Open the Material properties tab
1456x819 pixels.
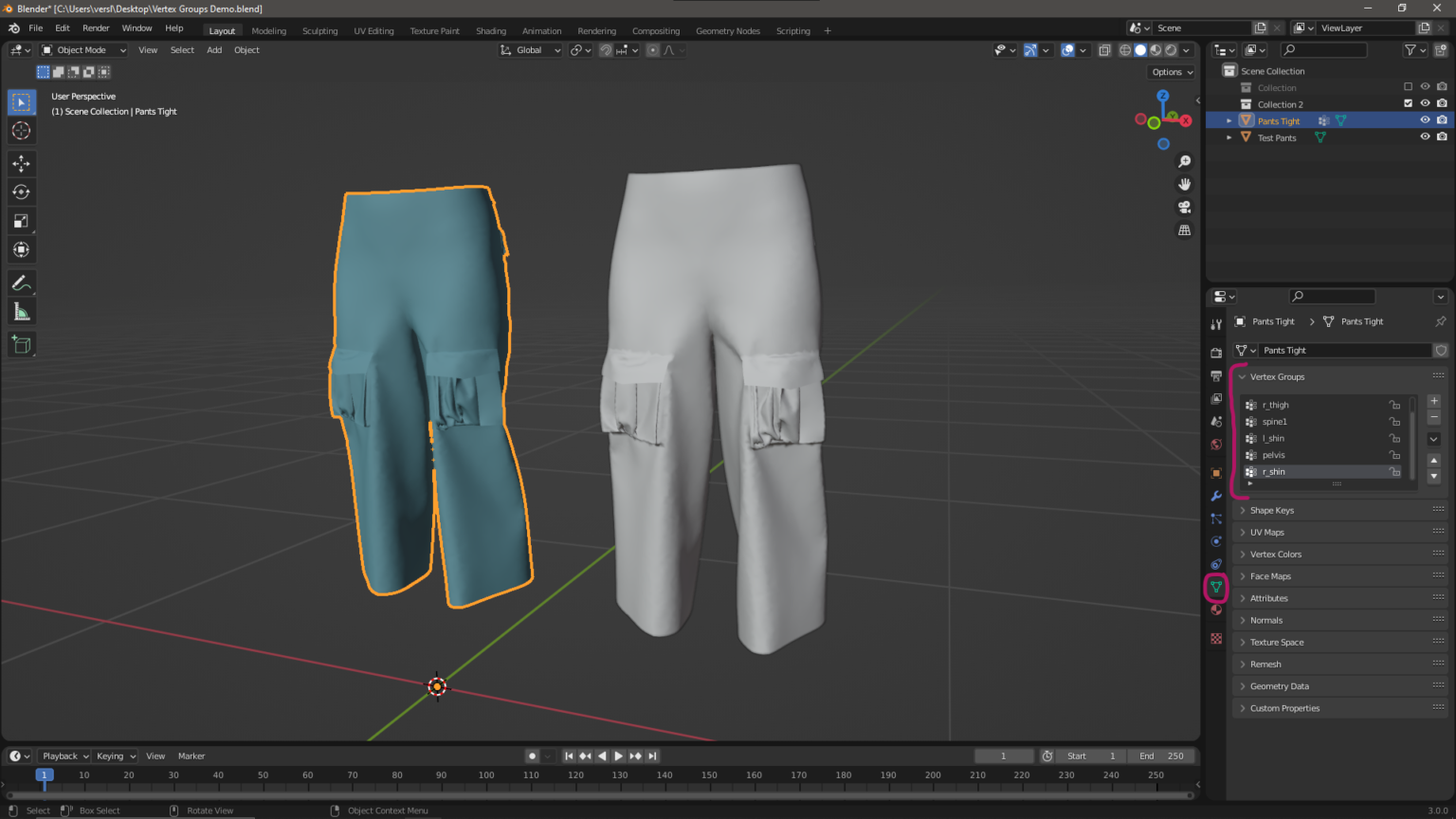1216,610
